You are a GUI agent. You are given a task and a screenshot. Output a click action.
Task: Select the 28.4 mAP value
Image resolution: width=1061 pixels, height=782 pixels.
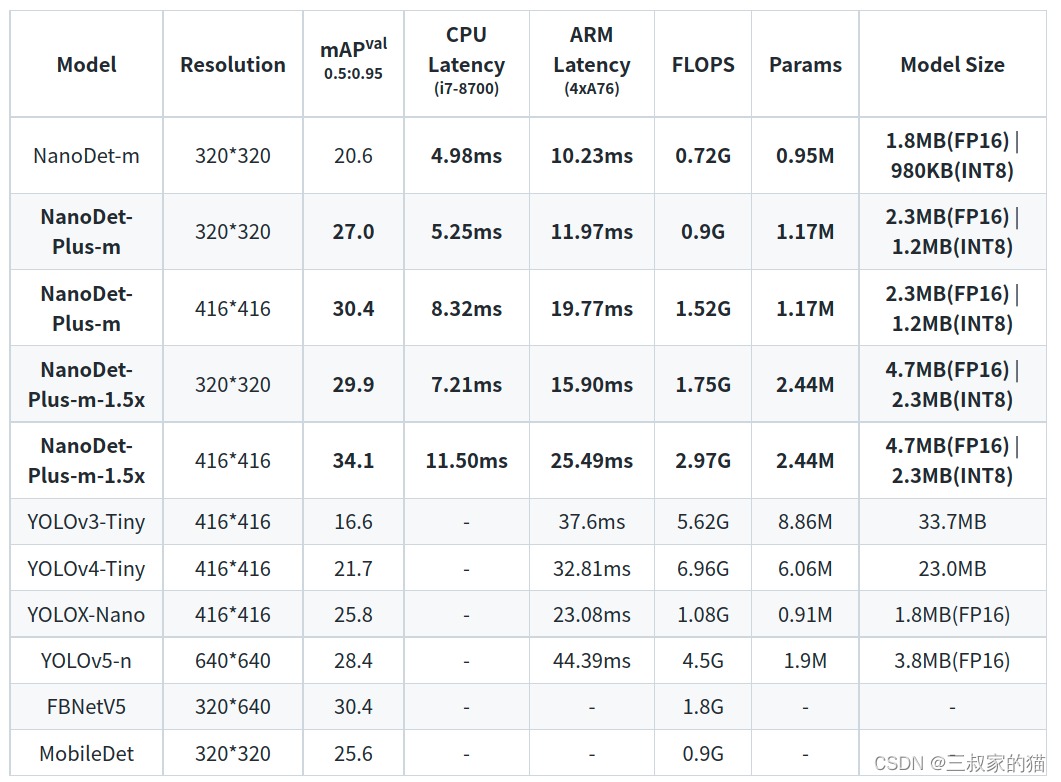pyautogui.click(x=353, y=661)
